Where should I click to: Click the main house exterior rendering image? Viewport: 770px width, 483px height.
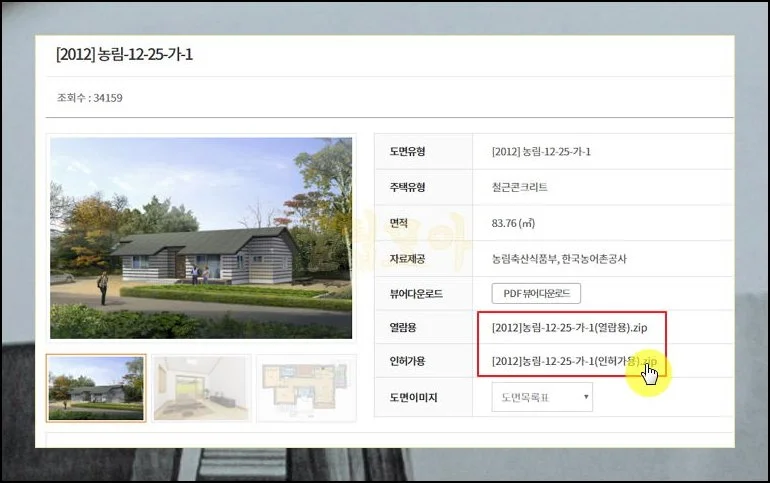[201, 238]
